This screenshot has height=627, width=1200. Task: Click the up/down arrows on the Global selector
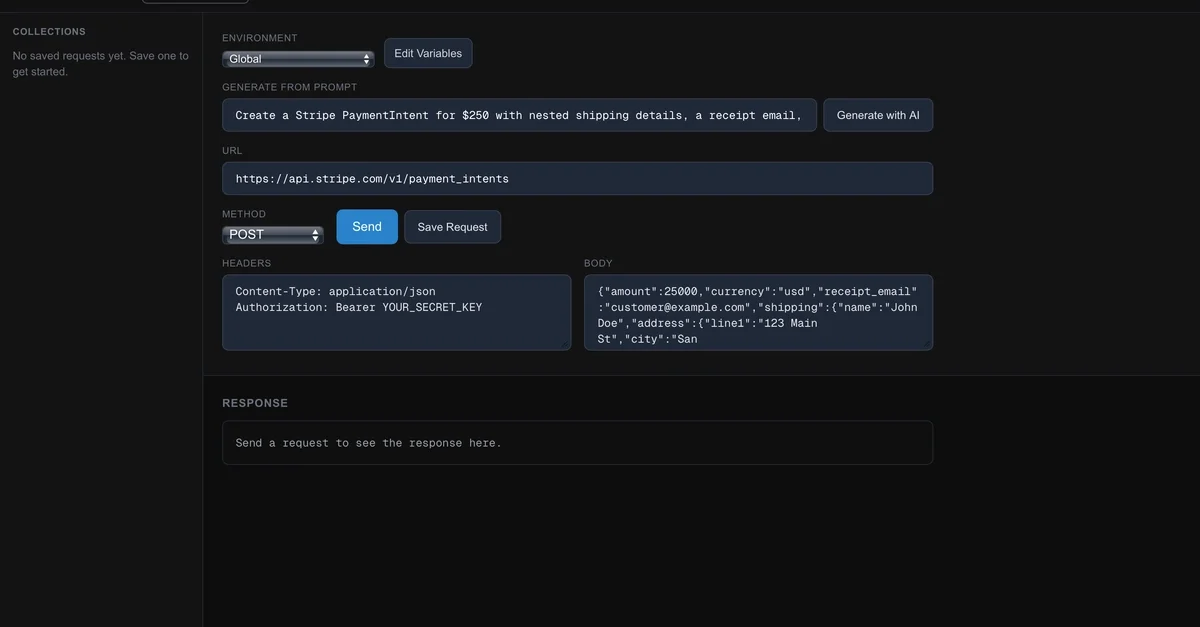tap(367, 59)
